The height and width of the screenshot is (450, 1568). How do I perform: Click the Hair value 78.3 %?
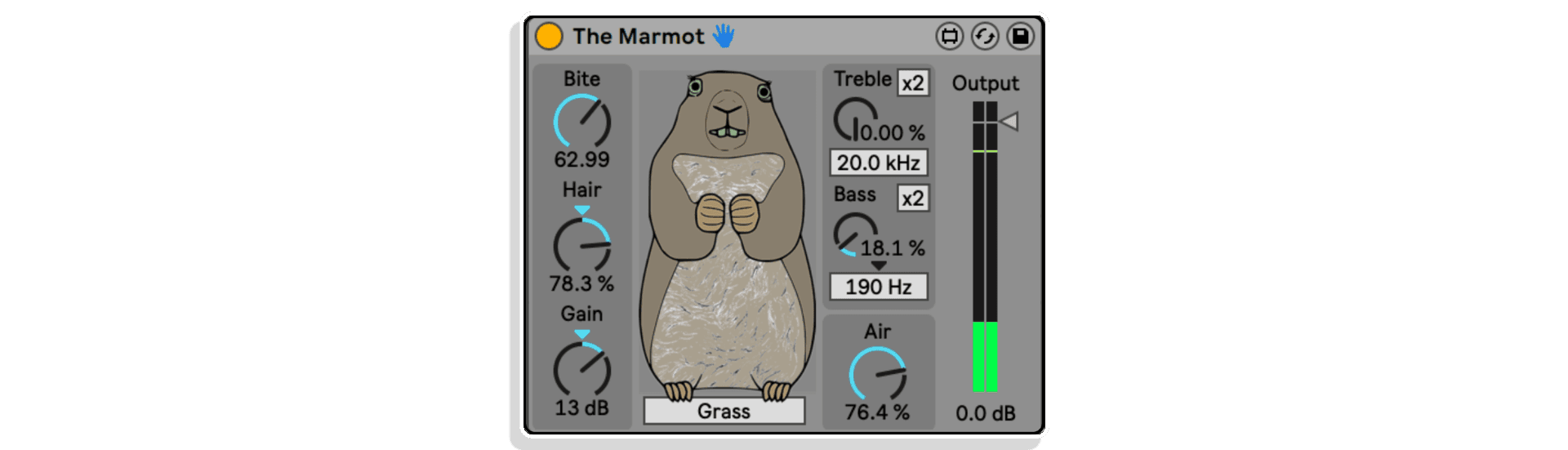[581, 283]
